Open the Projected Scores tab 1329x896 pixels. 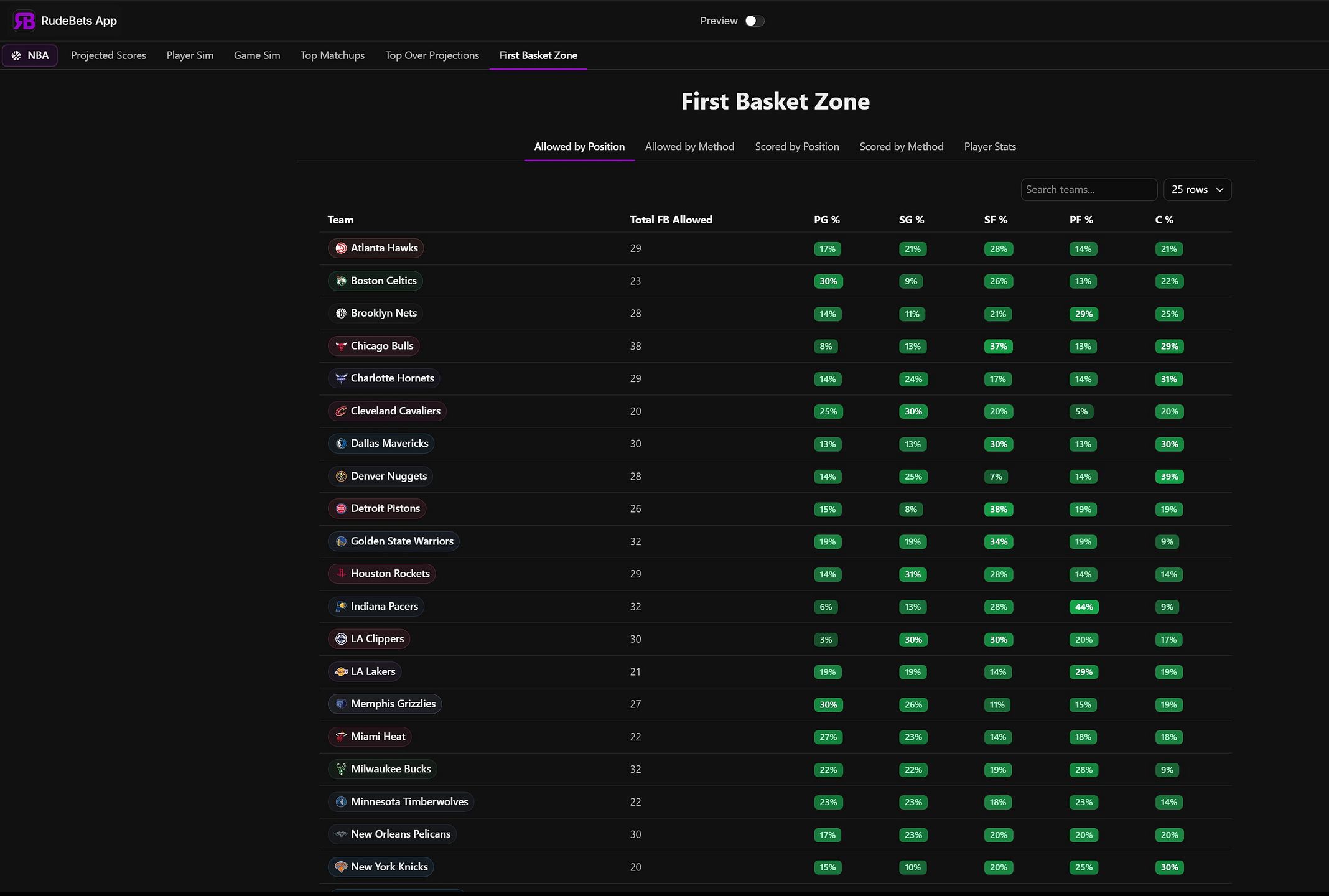(108, 55)
